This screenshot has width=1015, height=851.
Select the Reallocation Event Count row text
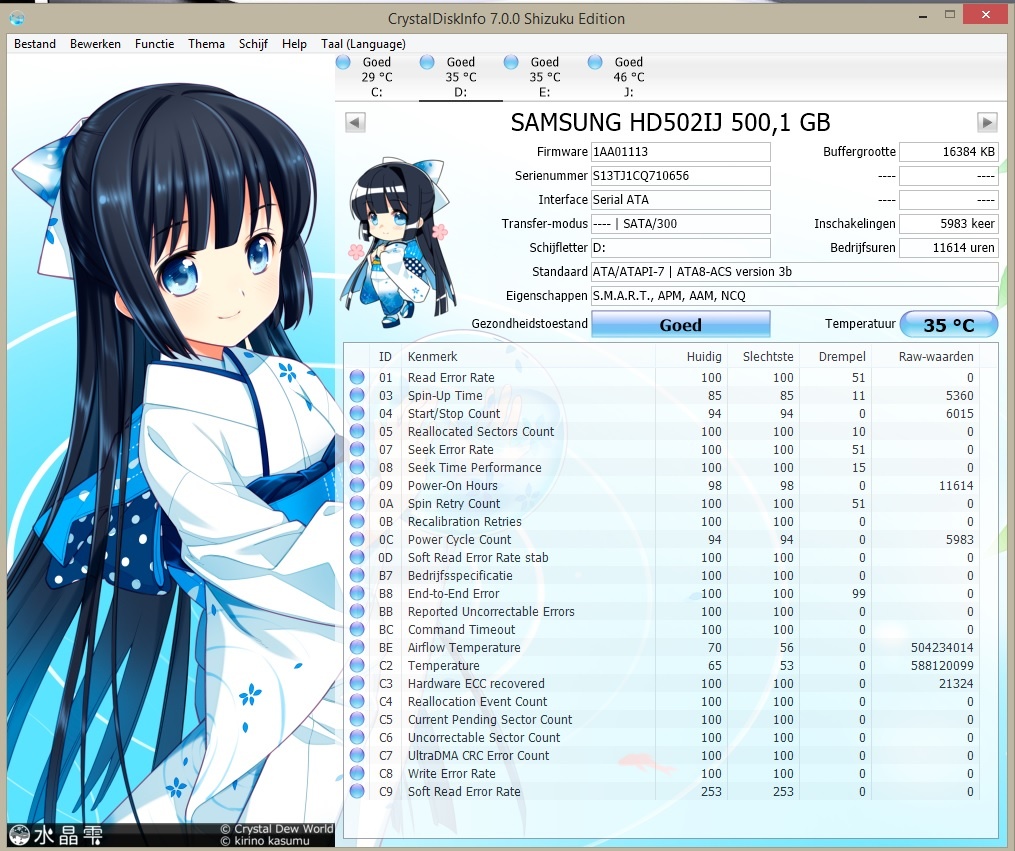477,702
